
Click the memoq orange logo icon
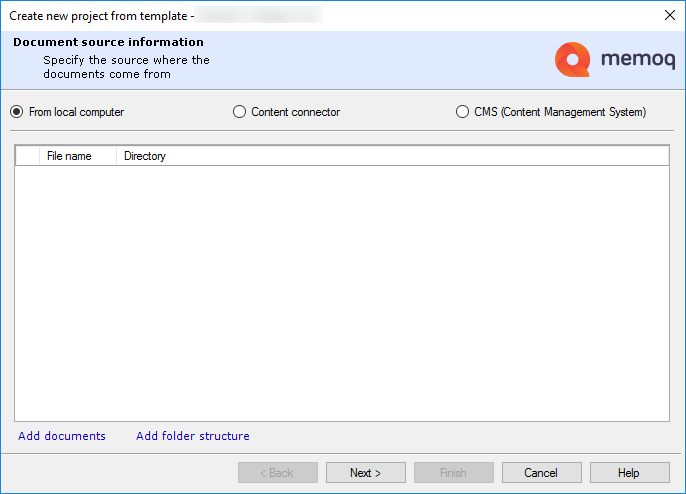pyautogui.click(x=572, y=60)
